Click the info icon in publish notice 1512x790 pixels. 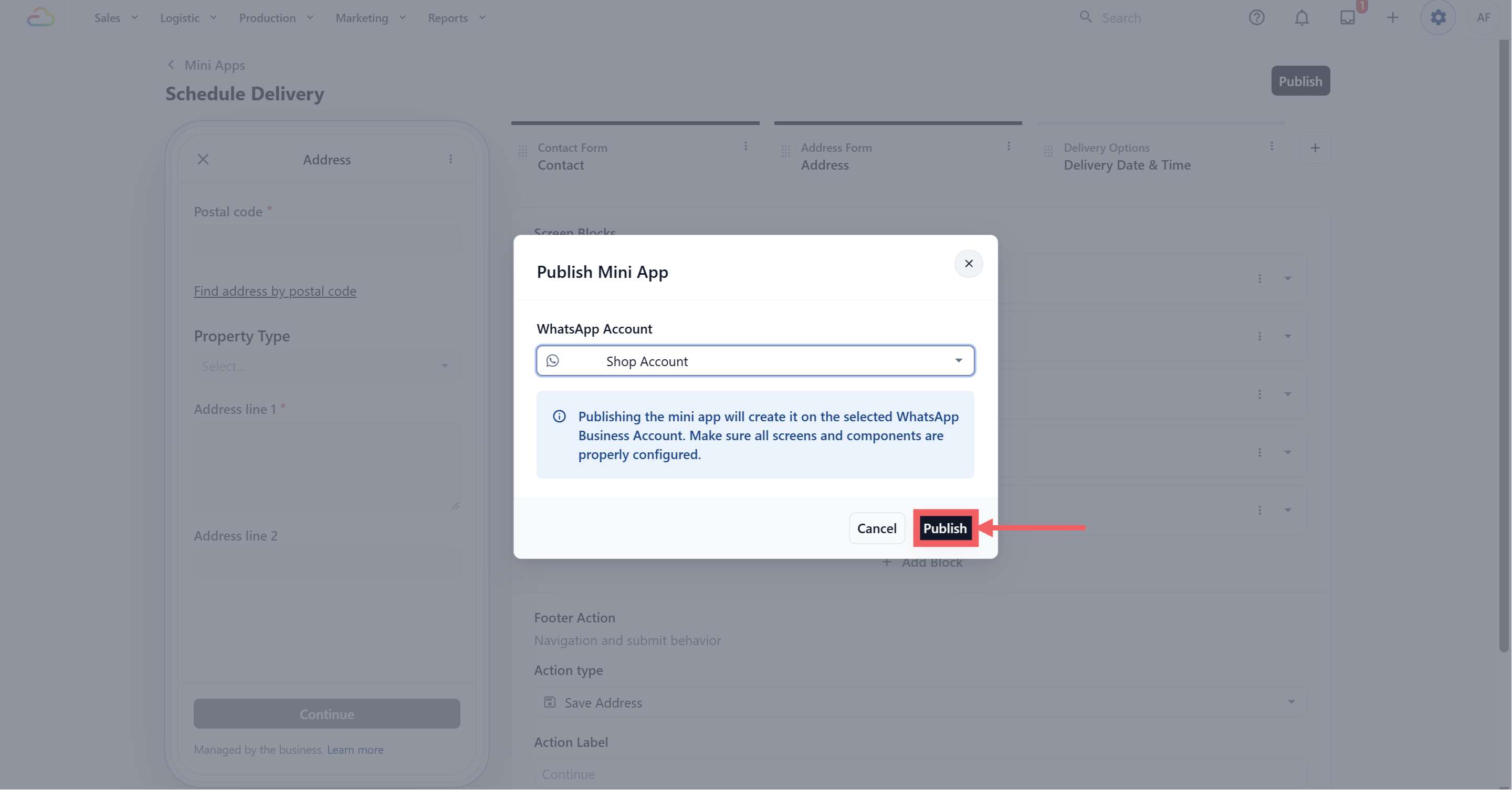click(x=559, y=417)
